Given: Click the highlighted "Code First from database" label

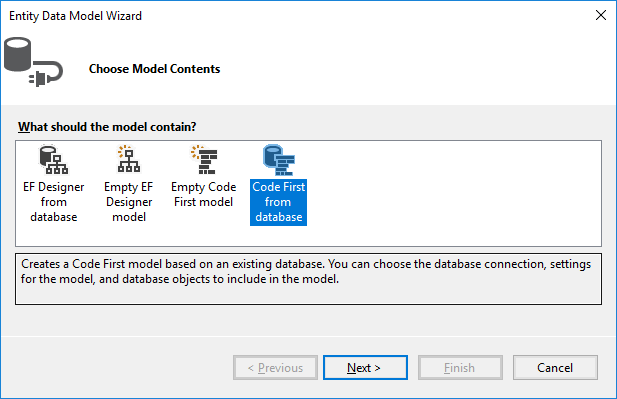Looking at the screenshot, I should click(279, 202).
